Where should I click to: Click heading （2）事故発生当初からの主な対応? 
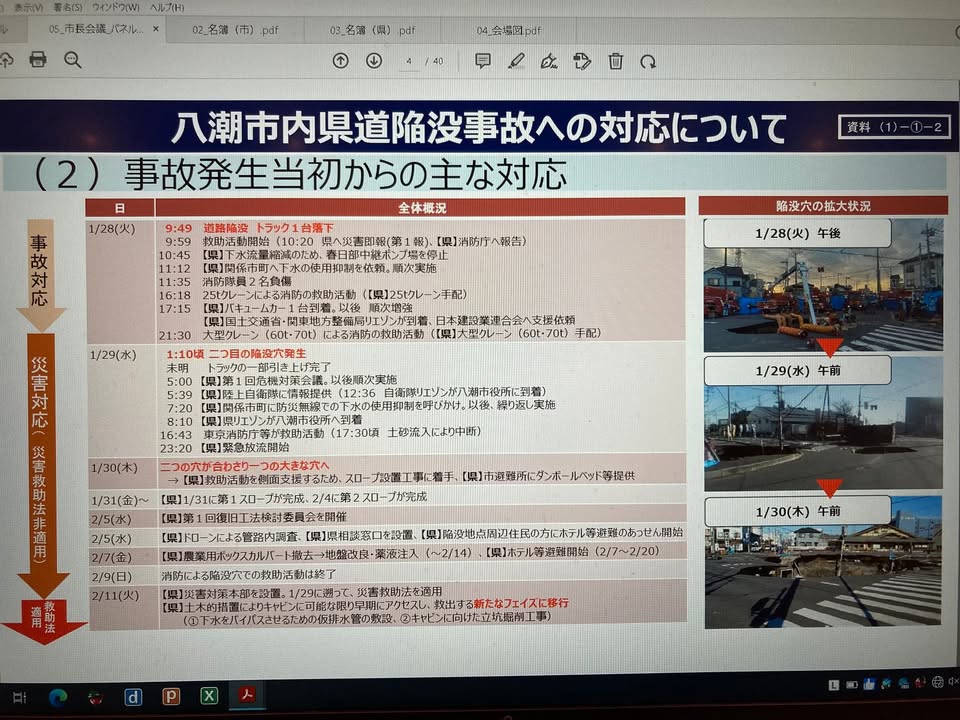pyautogui.click(x=298, y=174)
